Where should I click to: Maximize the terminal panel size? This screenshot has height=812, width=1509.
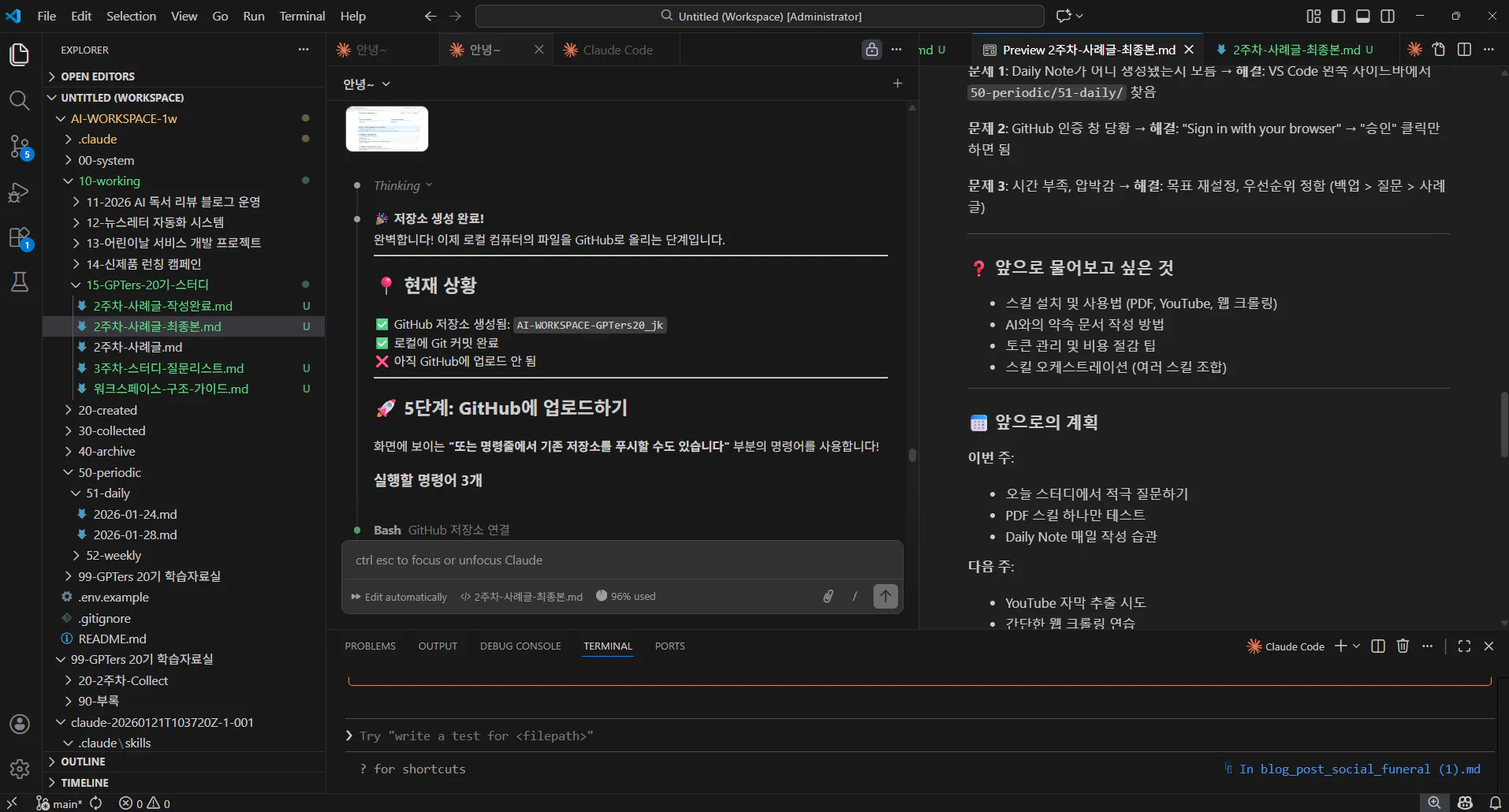coord(1464,646)
